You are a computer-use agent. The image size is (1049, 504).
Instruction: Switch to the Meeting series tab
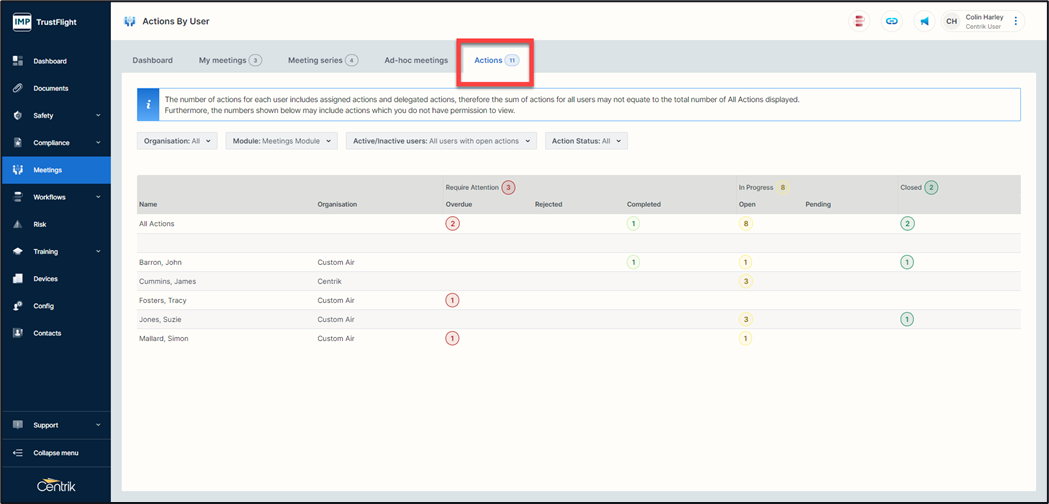(x=322, y=60)
